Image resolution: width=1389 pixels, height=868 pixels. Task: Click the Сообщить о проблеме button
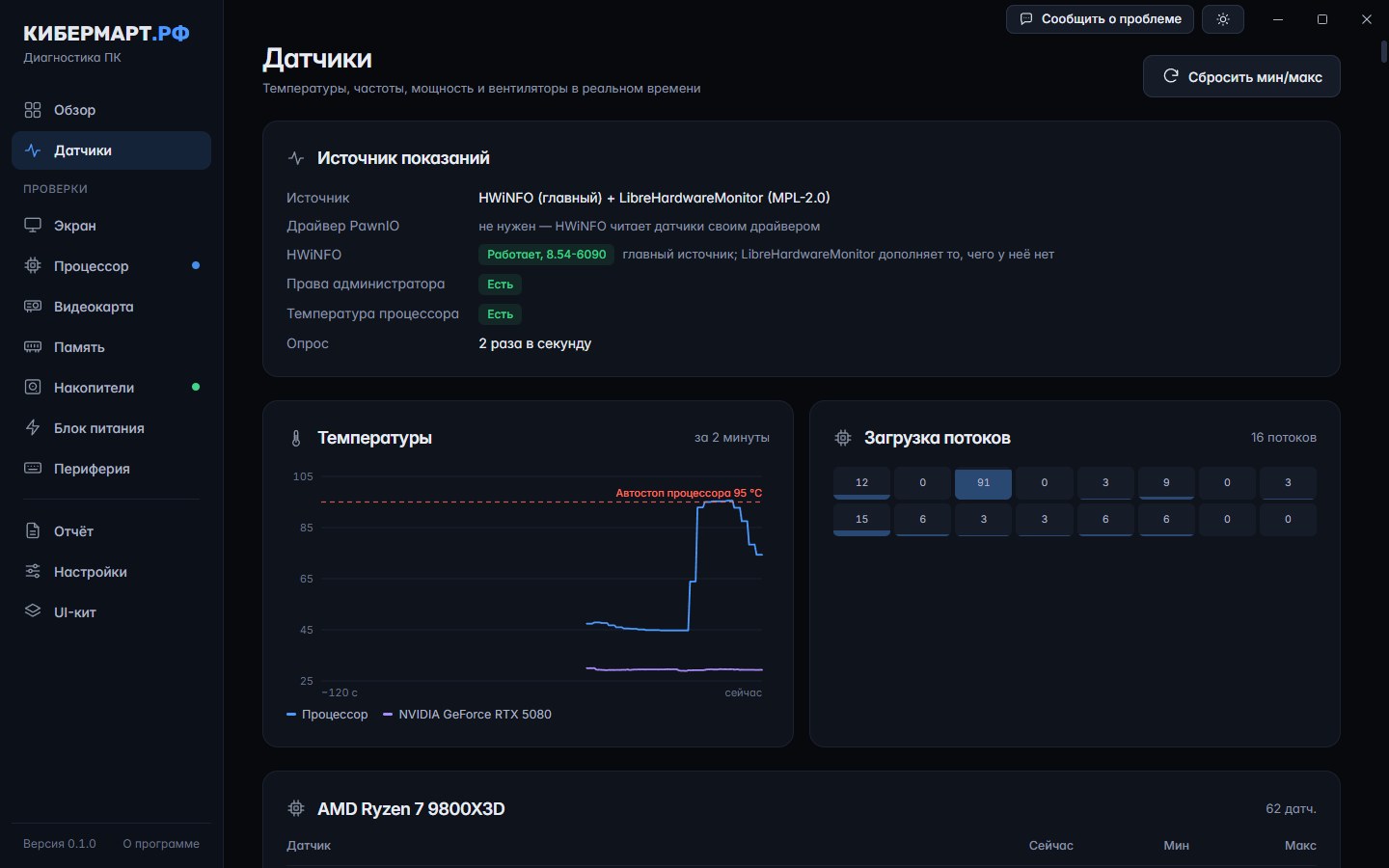tap(1101, 19)
